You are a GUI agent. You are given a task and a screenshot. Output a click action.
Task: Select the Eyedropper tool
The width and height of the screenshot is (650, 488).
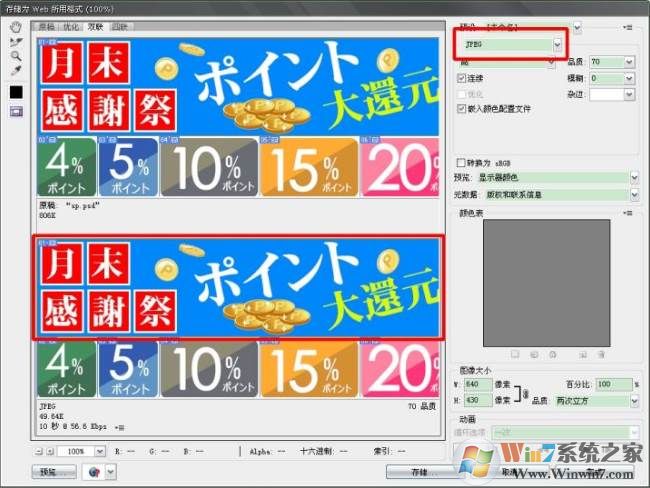(16, 70)
